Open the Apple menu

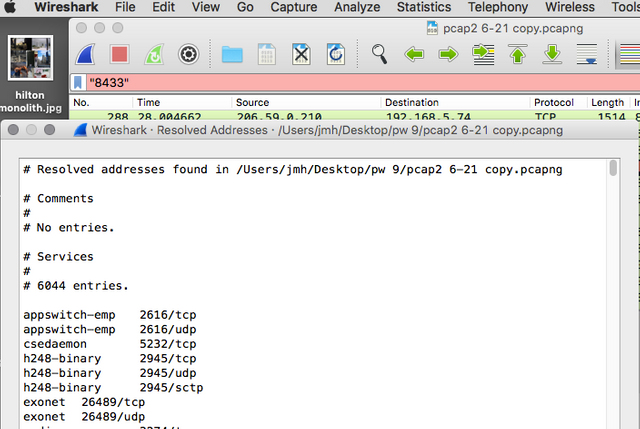pos(10,7)
